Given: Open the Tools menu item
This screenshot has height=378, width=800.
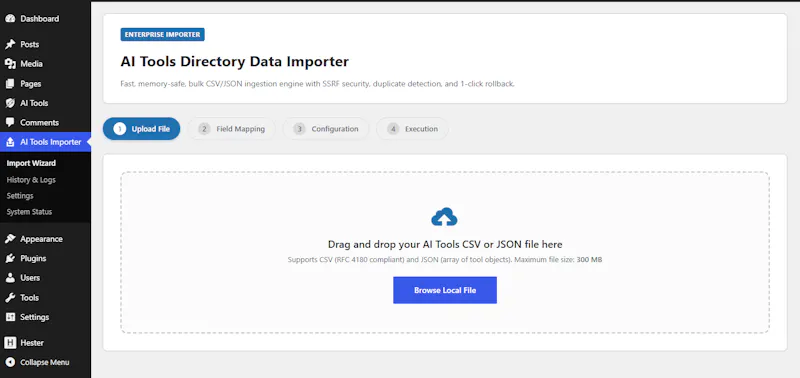Looking at the screenshot, I should click(x=45, y=297).
